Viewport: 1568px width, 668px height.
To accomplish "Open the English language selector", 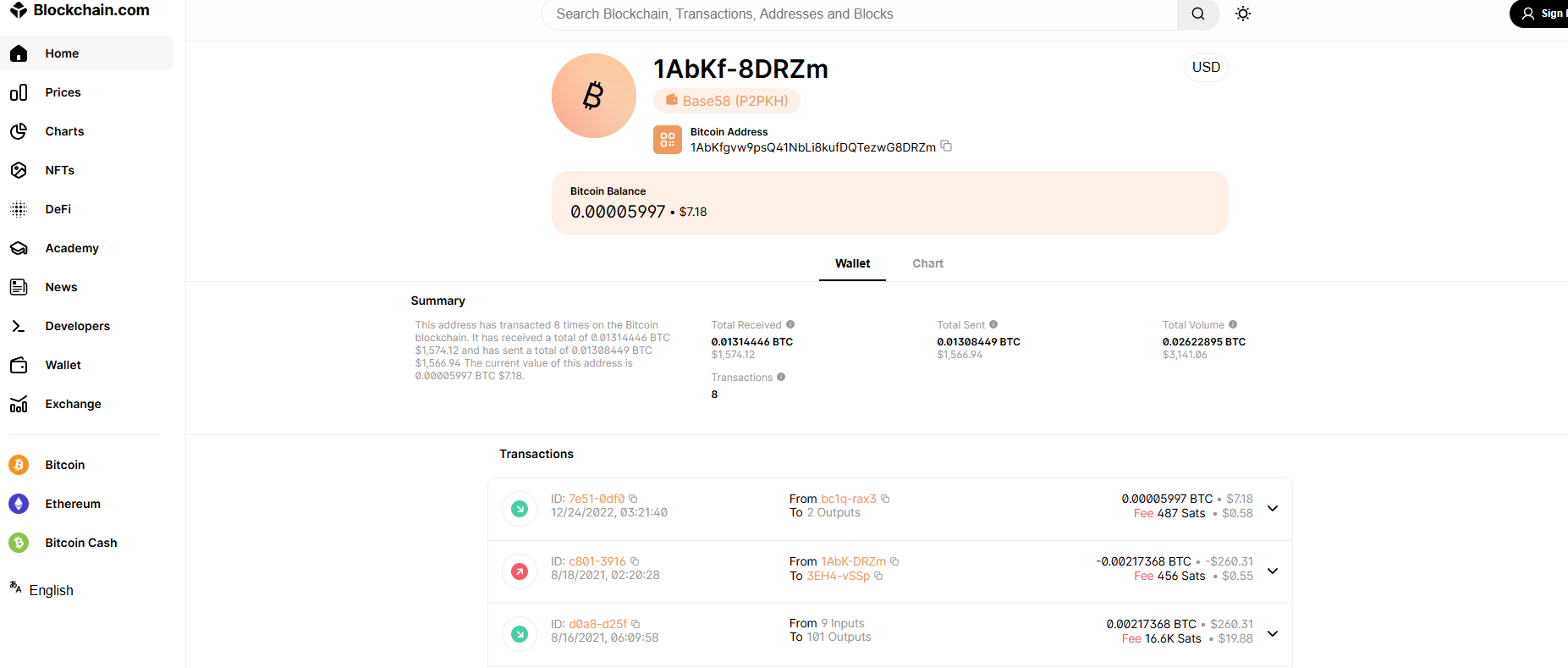I will (x=51, y=590).
